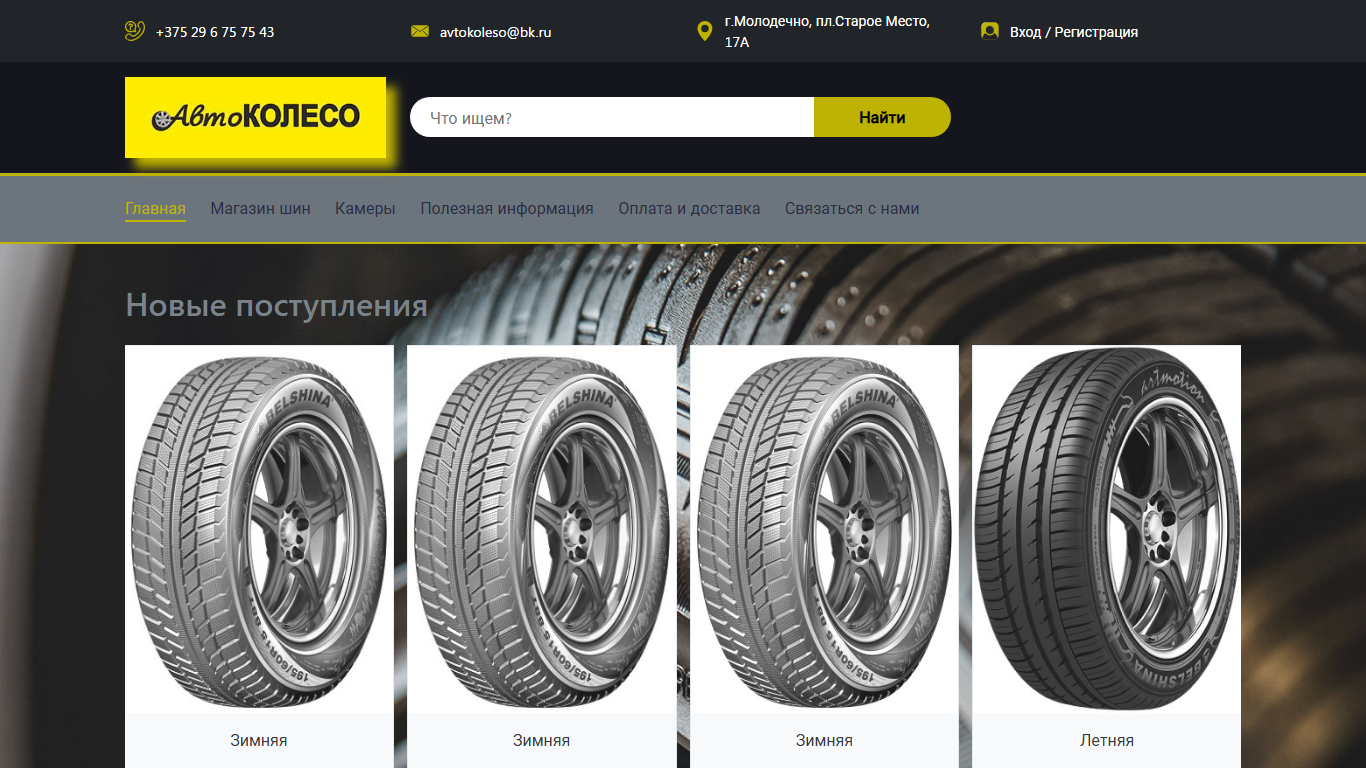Screen dimensions: 1366x768
Task: Open Оплата и доставка menu item
Action: tap(689, 209)
